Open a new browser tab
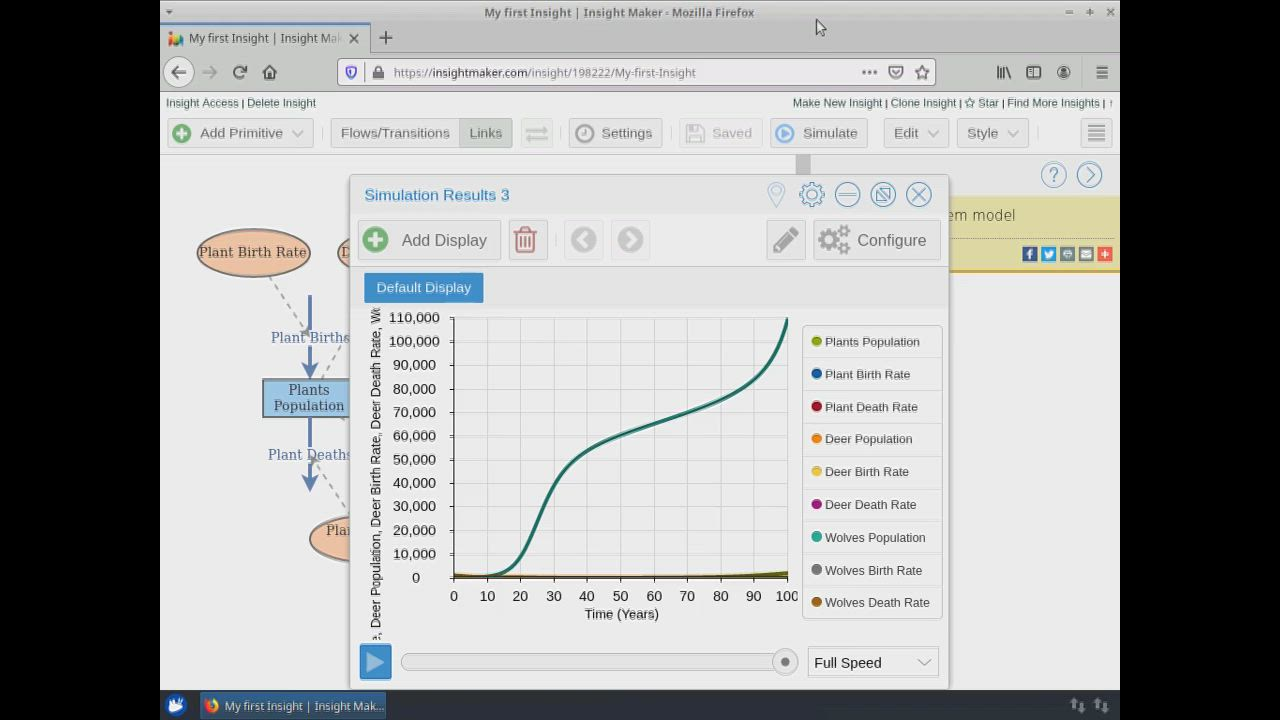1280x720 pixels. tap(386, 38)
